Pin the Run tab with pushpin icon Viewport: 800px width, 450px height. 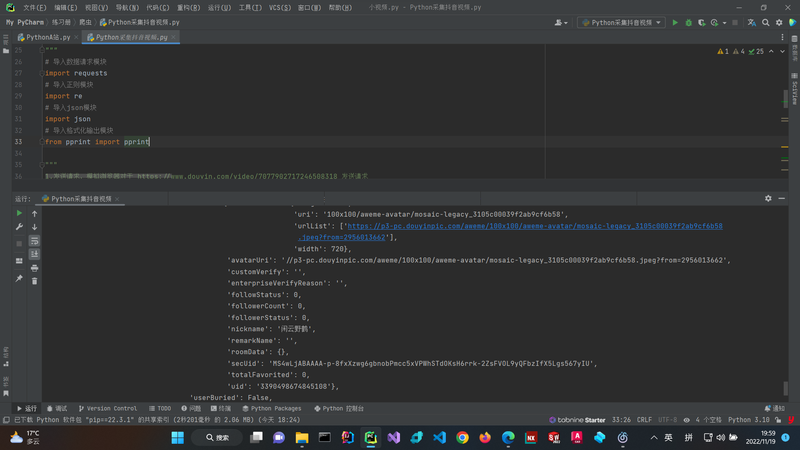[x=19, y=278]
